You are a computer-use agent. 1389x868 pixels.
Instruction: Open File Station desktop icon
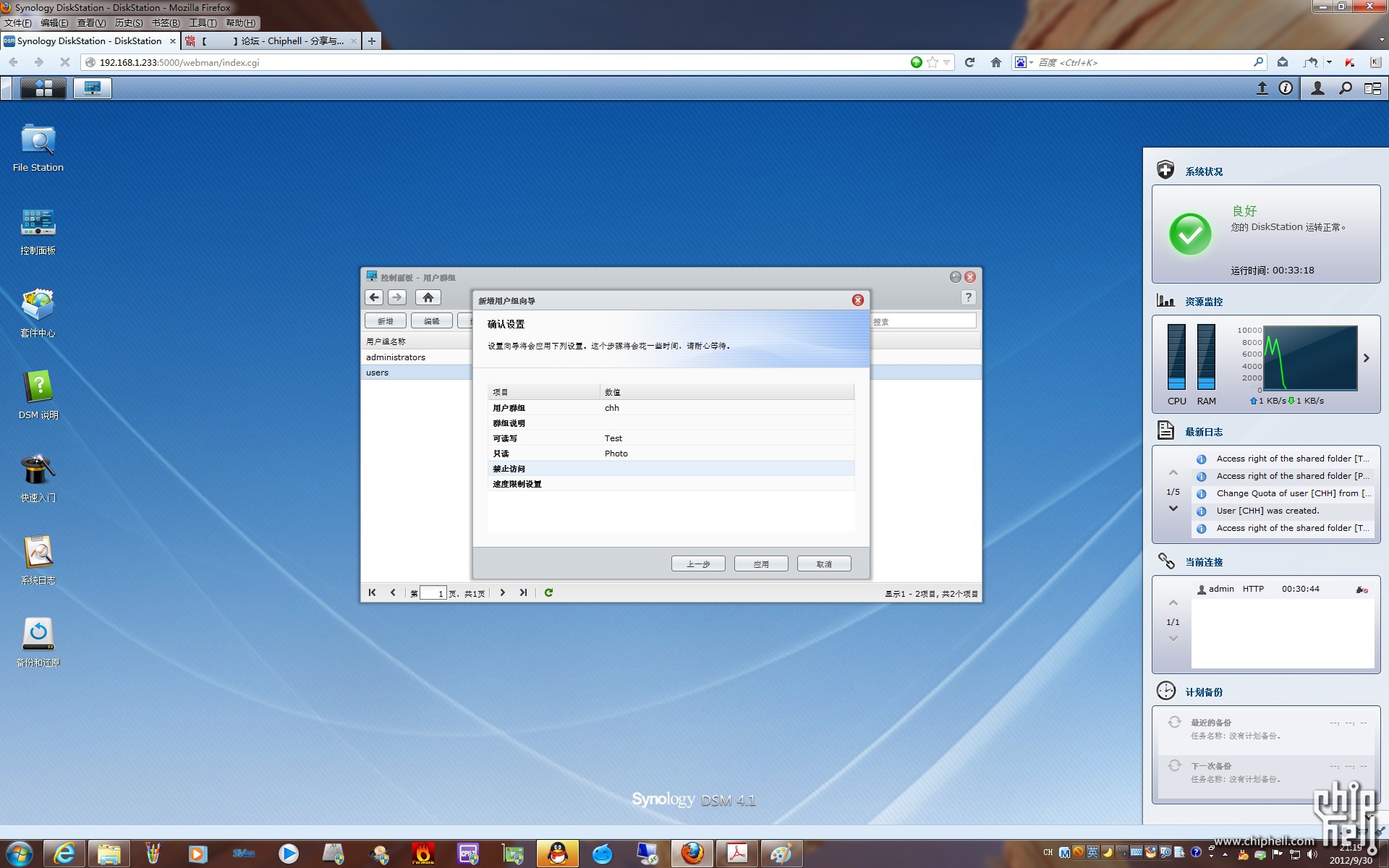click(38, 148)
